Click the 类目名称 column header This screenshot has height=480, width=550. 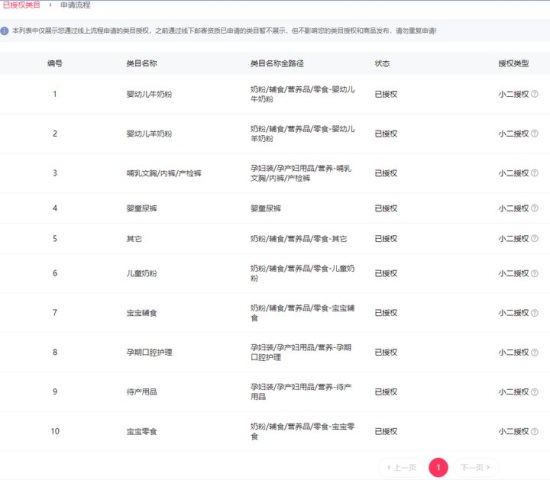tap(142, 64)
